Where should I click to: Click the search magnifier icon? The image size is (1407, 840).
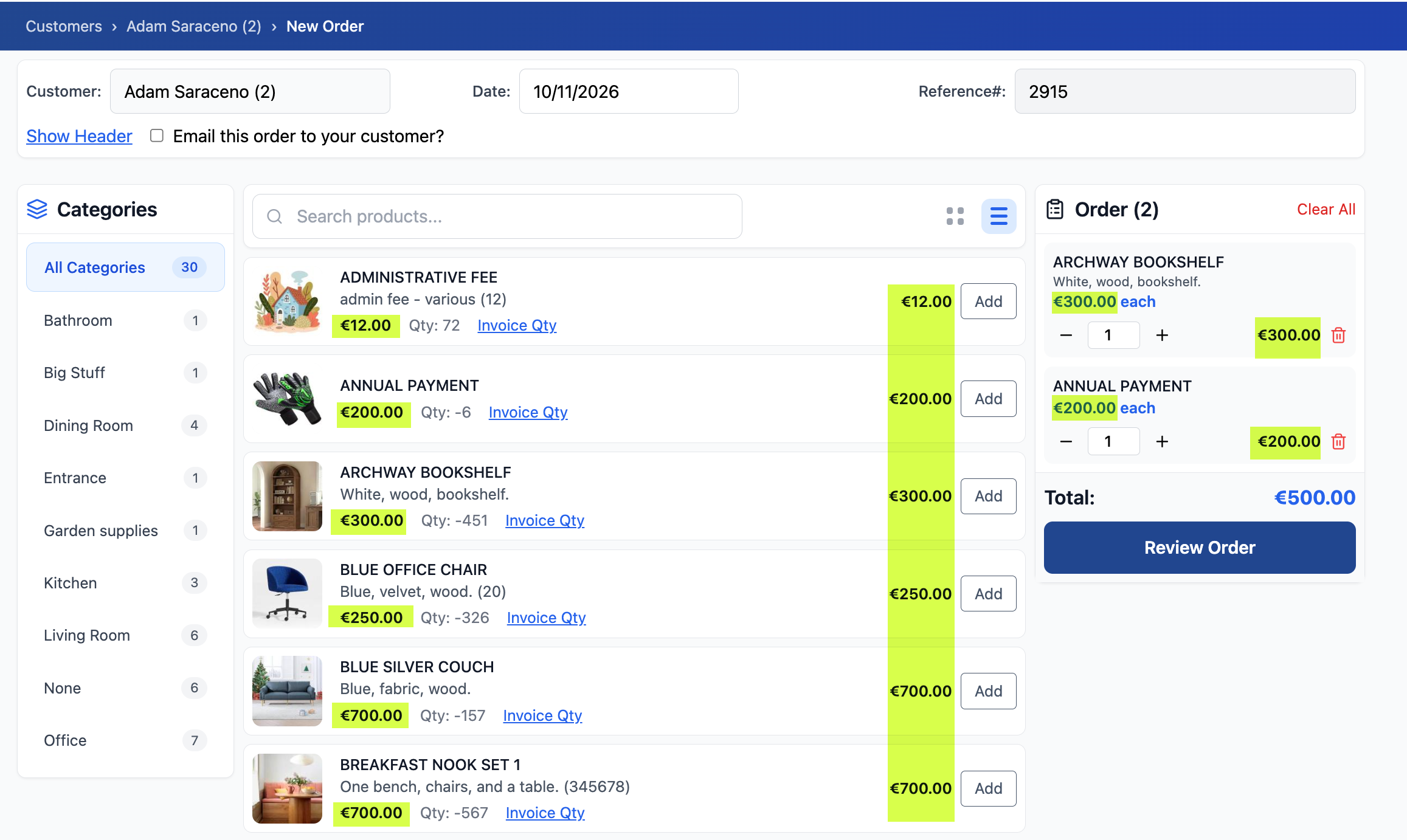click(x=275, y=216)
